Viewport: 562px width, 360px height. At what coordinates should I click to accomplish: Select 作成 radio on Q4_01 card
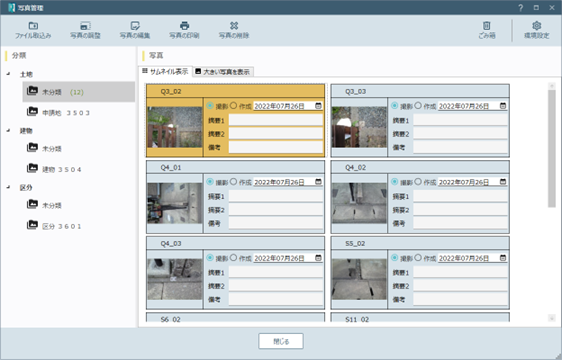coord(234,182)
